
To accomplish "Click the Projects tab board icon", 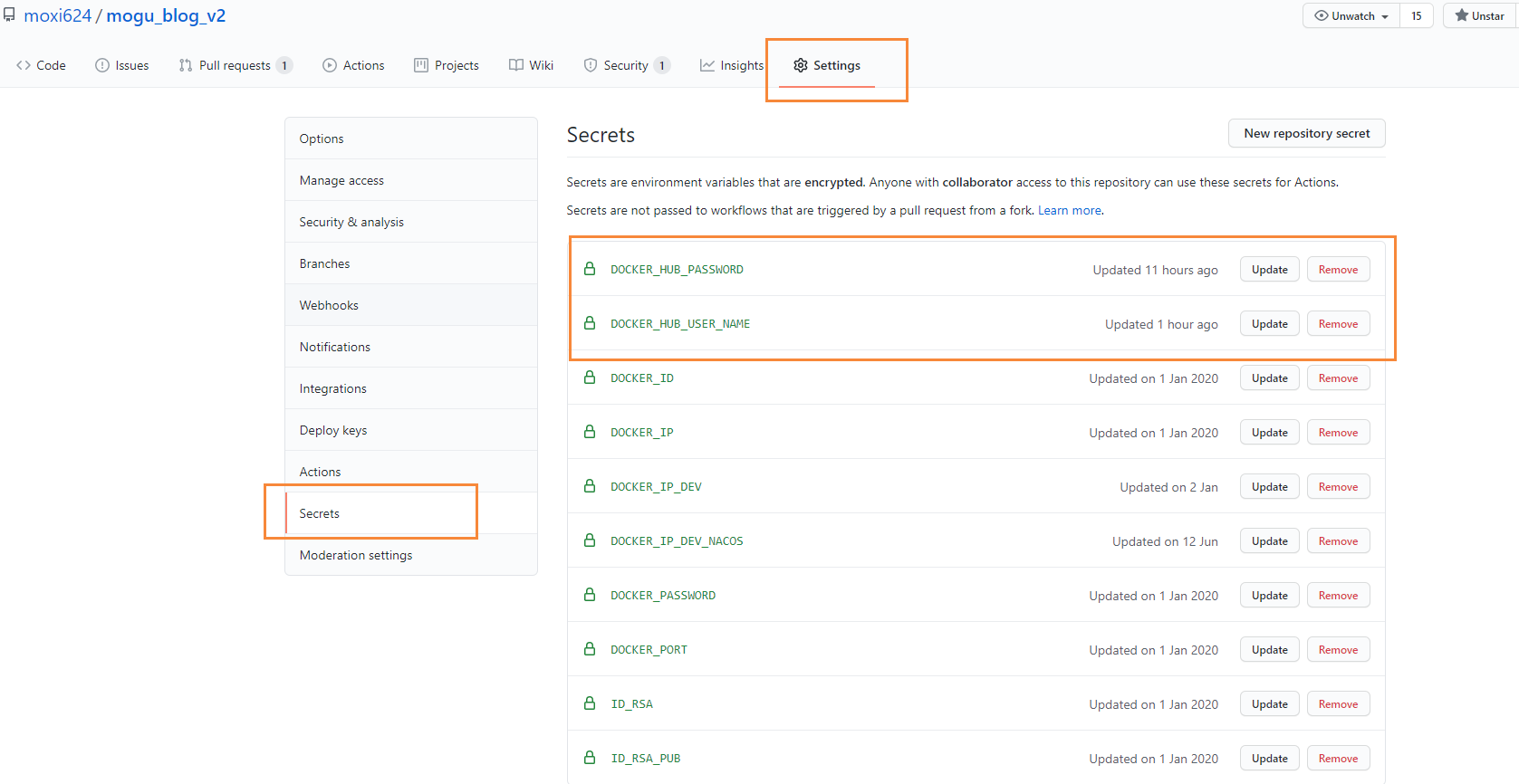I will [x=421, y=65].
